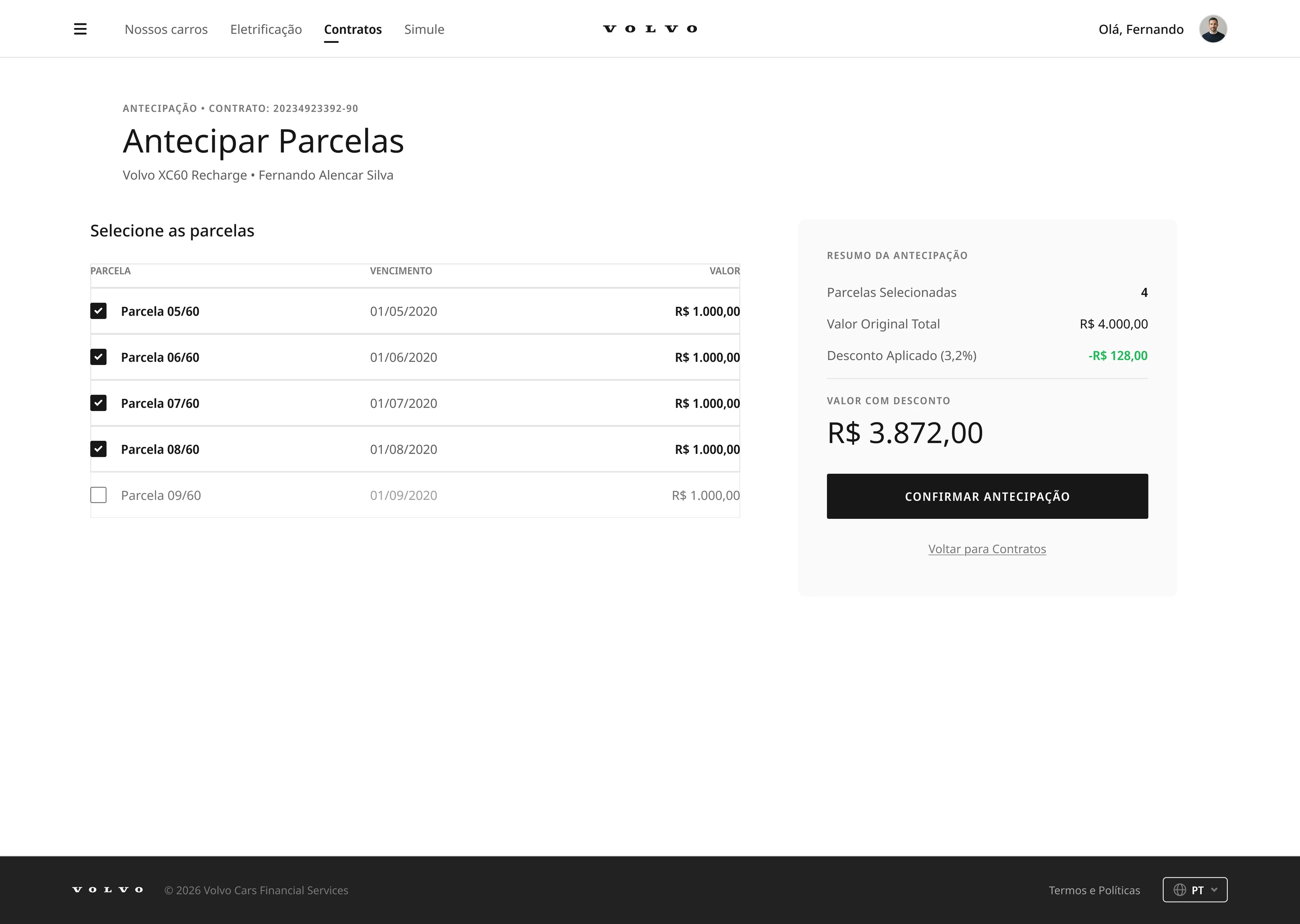
Task: Follow the Voltar para Contratos link
Action: pyautogui.click(x=987, y=549)
